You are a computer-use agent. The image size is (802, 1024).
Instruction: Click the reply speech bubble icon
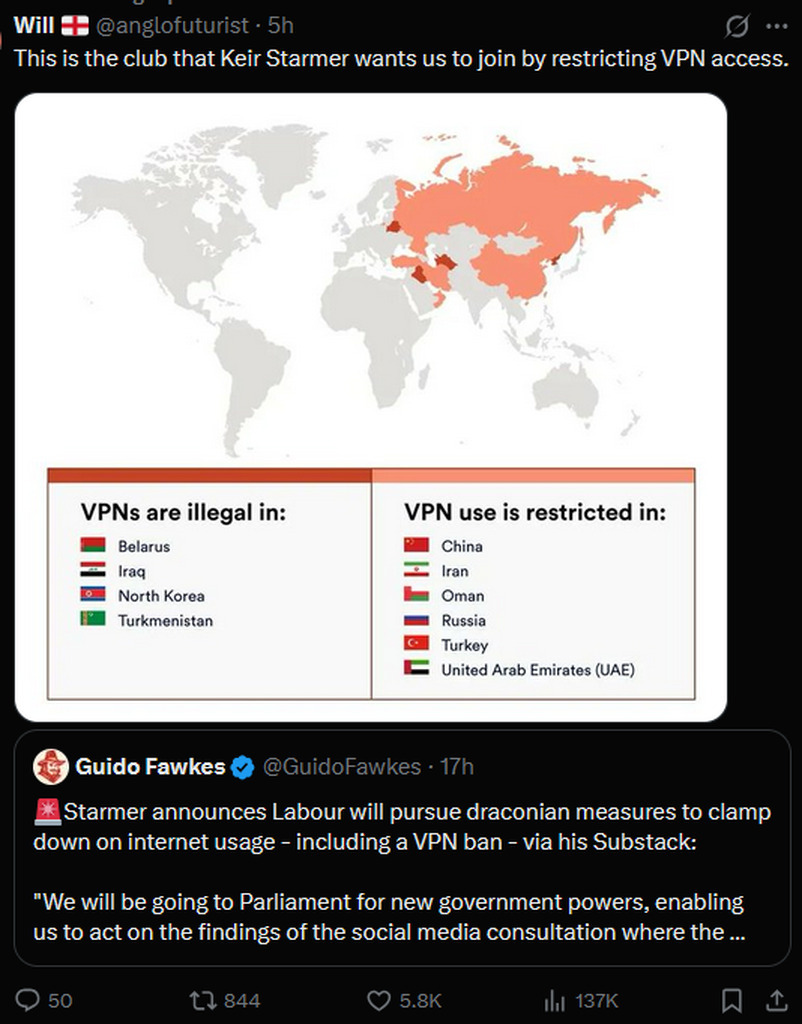point(31,999)
